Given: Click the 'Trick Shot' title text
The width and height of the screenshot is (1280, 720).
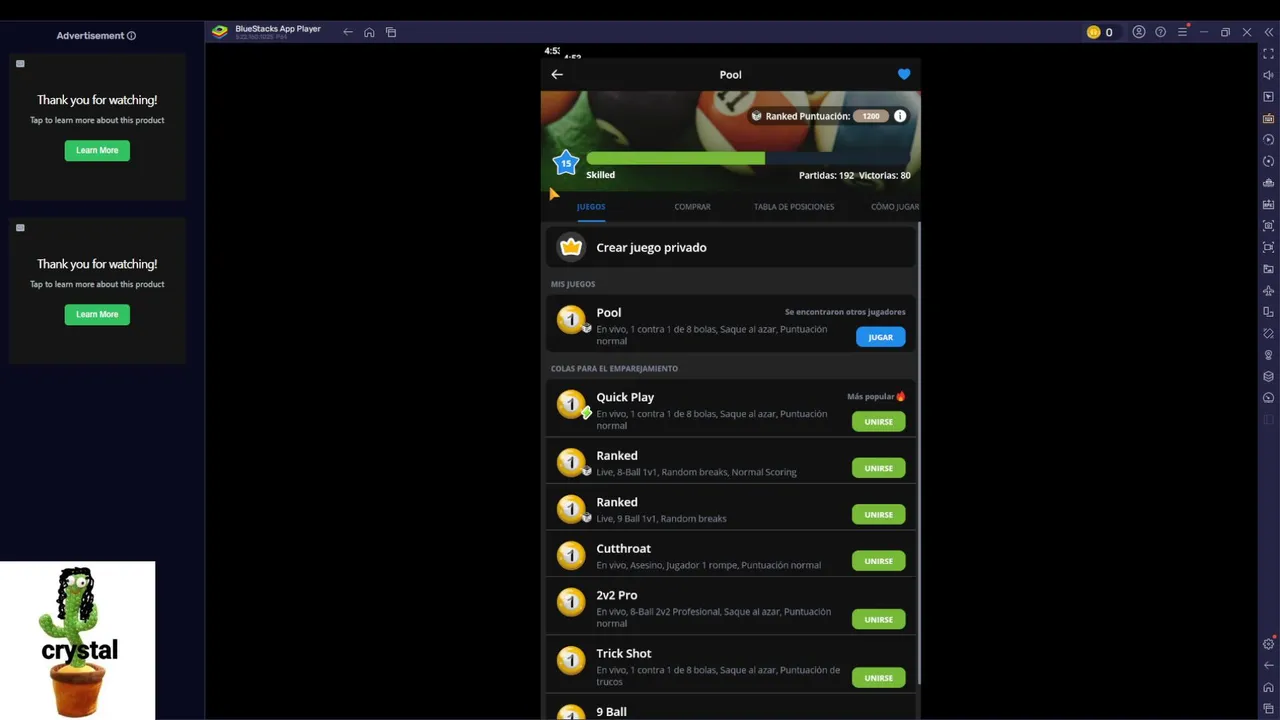Looking at the screenshot, I should click(x=624, y=654).
